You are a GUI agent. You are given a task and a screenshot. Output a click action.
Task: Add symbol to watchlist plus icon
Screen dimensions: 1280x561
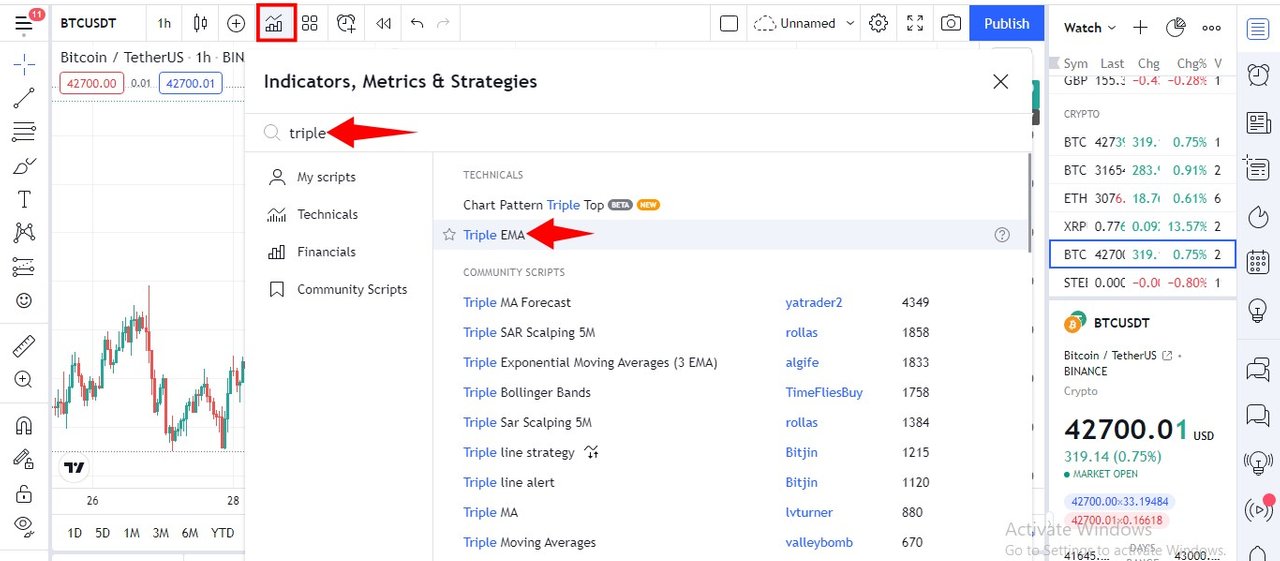click(1140, 28)
